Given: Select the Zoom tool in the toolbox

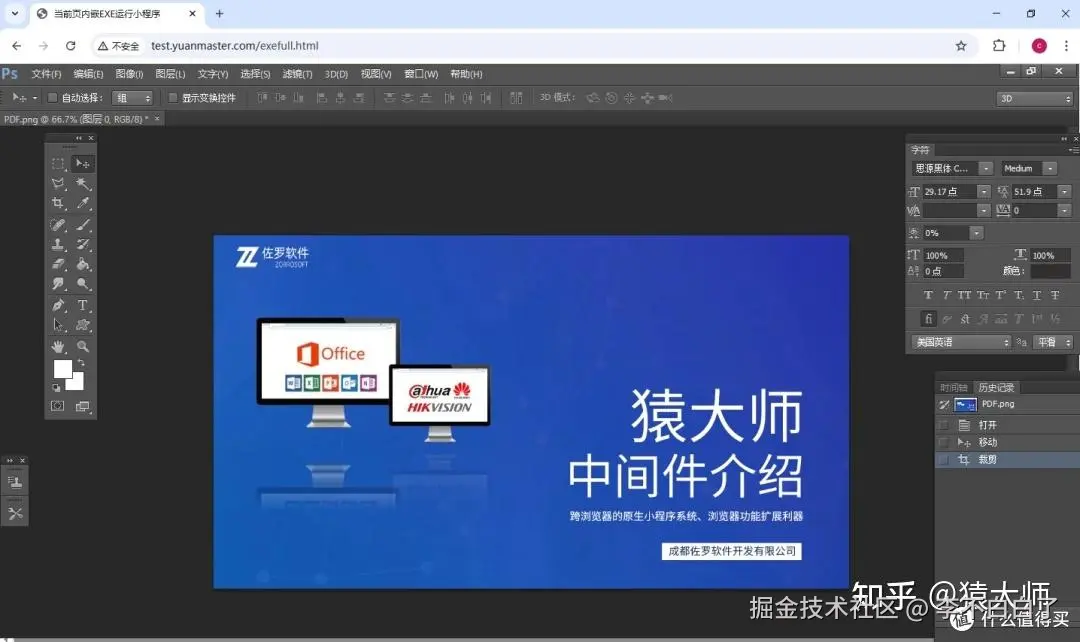Looking at the screenshot, I should point(83,346).
